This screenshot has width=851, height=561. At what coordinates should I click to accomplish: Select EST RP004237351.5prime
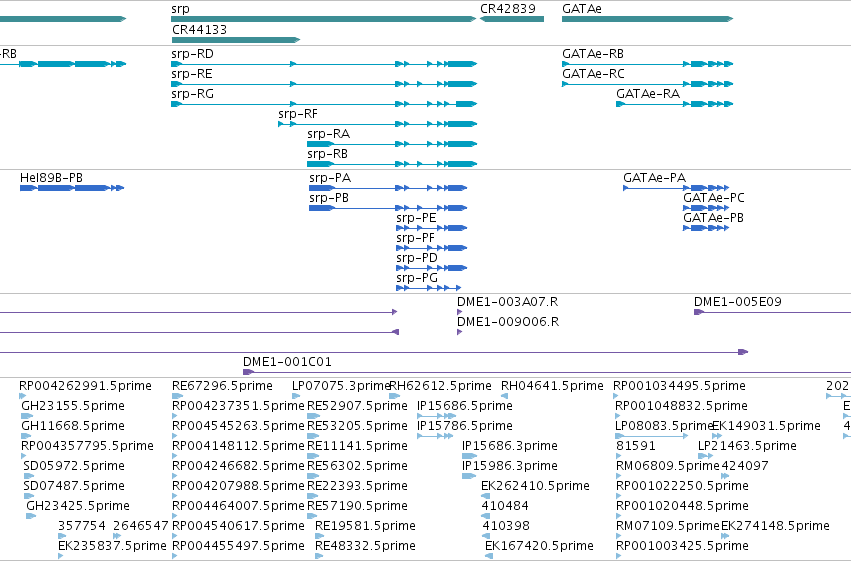tap(175, 416)
